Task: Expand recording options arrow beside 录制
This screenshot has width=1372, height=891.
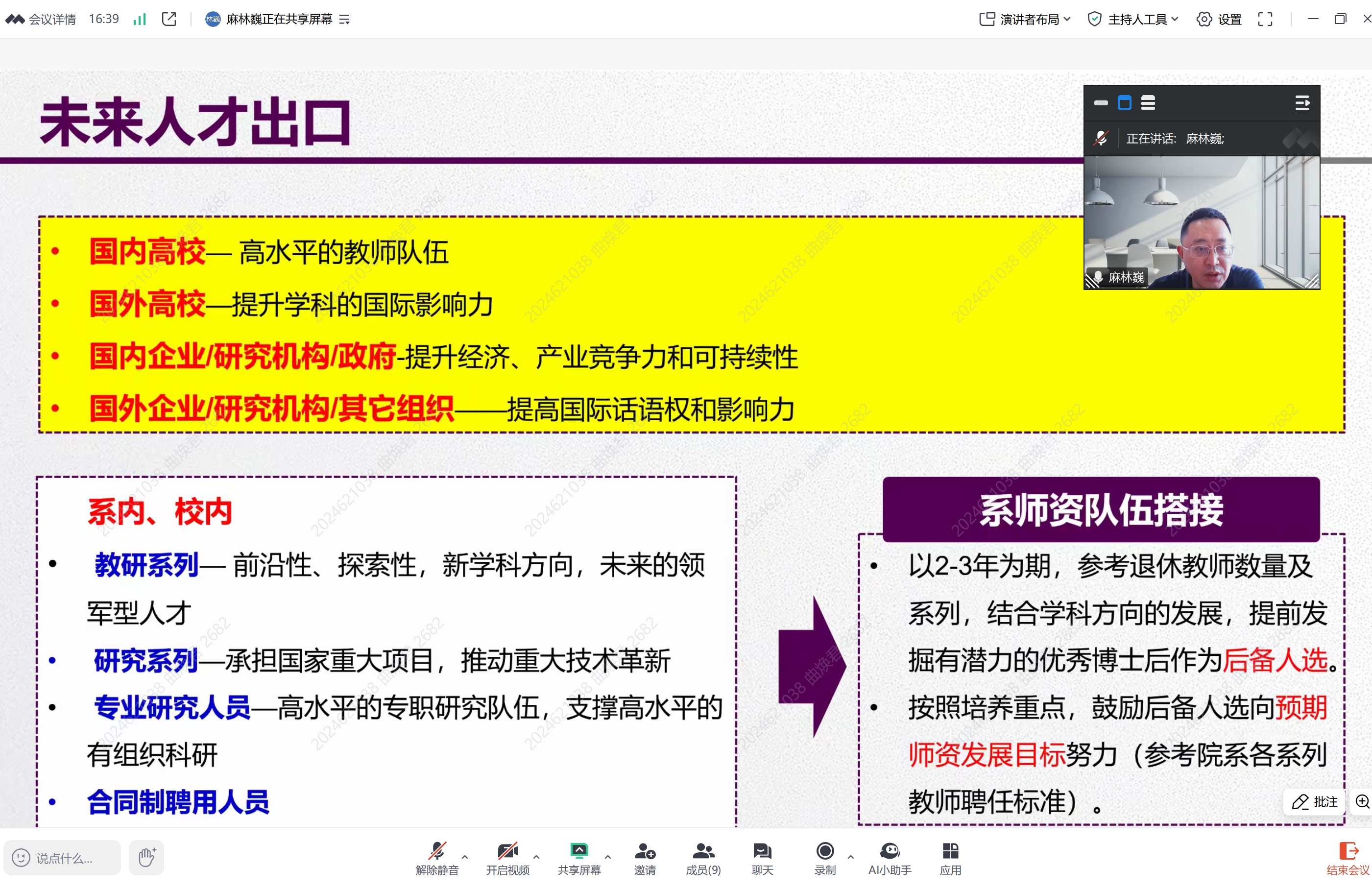Action: [851, 857]
